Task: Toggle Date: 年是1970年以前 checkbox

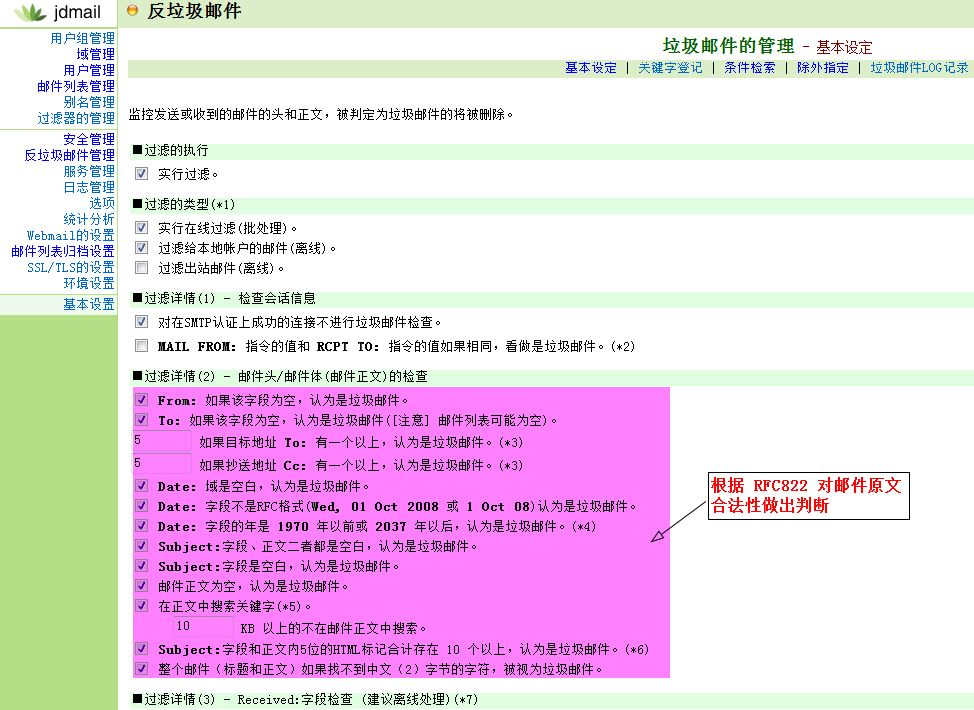Action: coord(142,526)
